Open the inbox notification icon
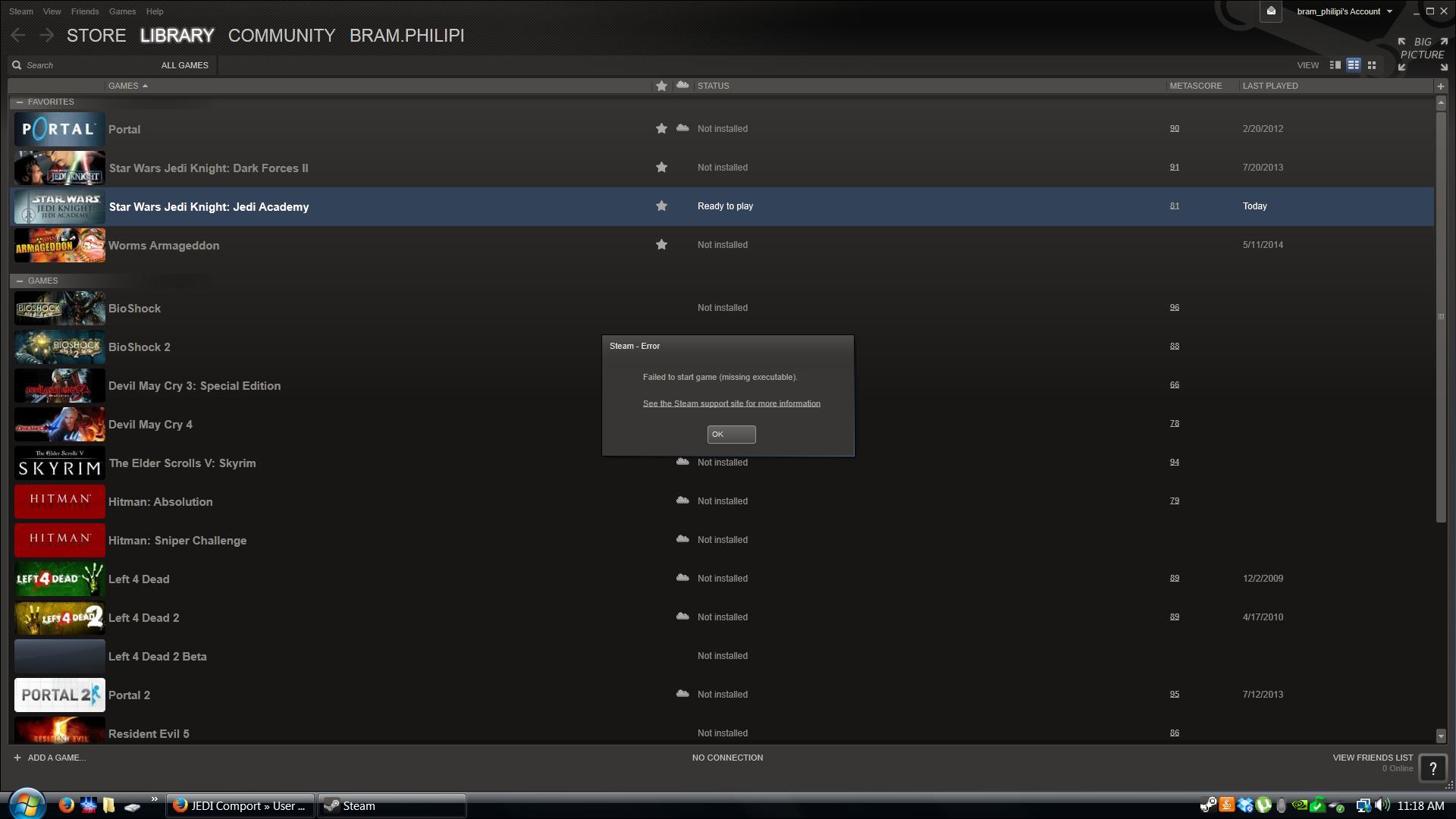 pos(1271,11)
